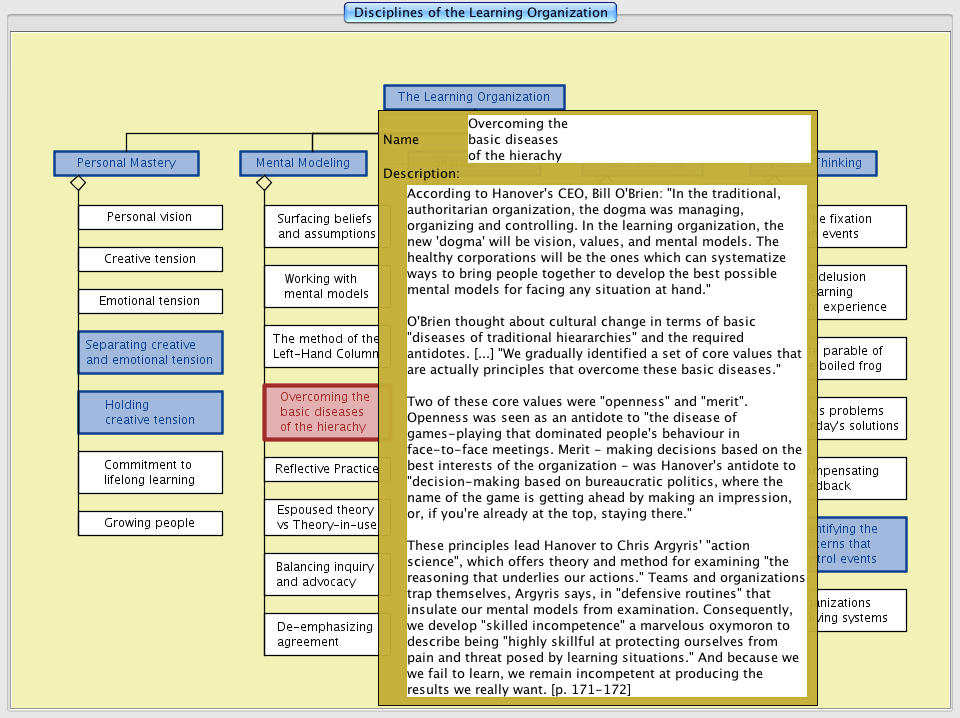
Task: Select Working with mental models node
Action: click(321, 286)
